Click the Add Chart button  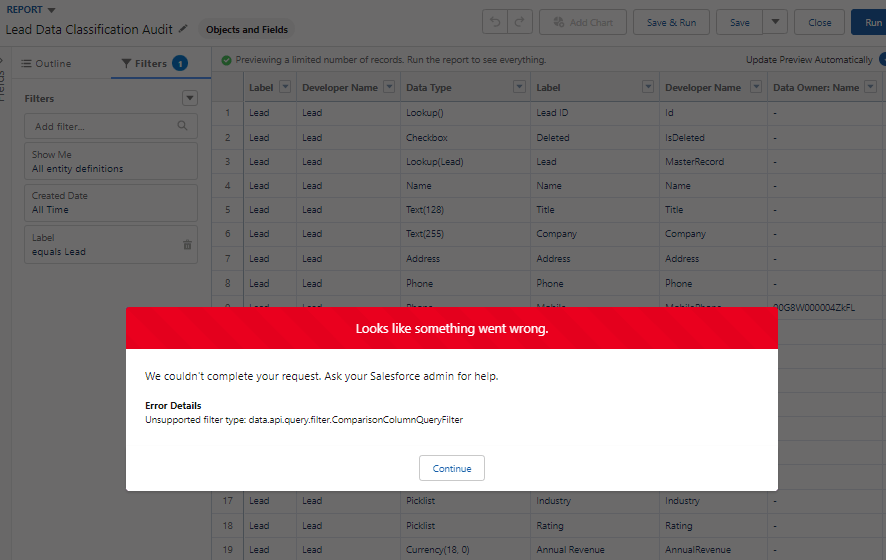tap(583, 22)
